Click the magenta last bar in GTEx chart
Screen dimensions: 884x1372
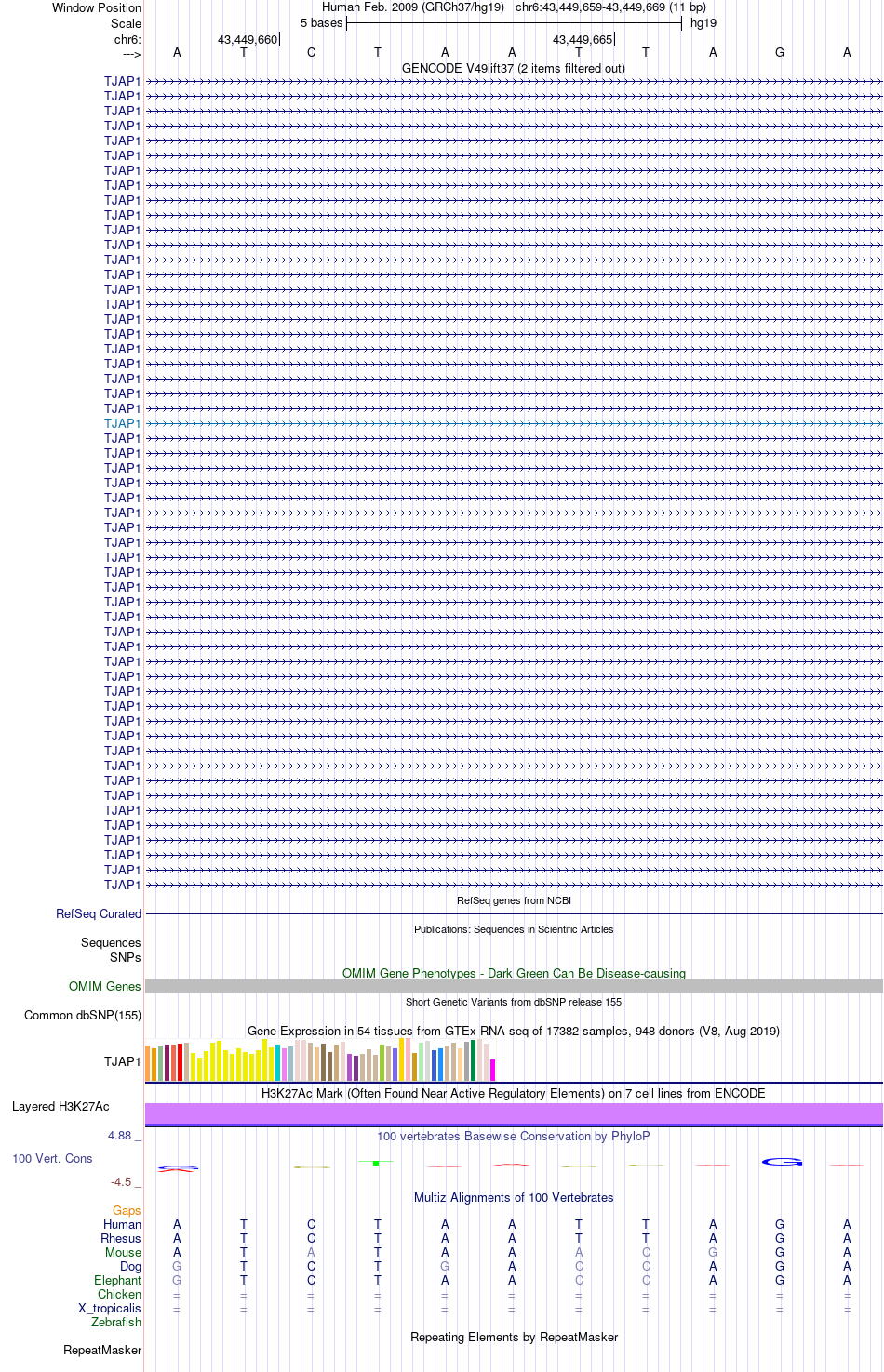pyautogui.click(x=493, y=1070)
